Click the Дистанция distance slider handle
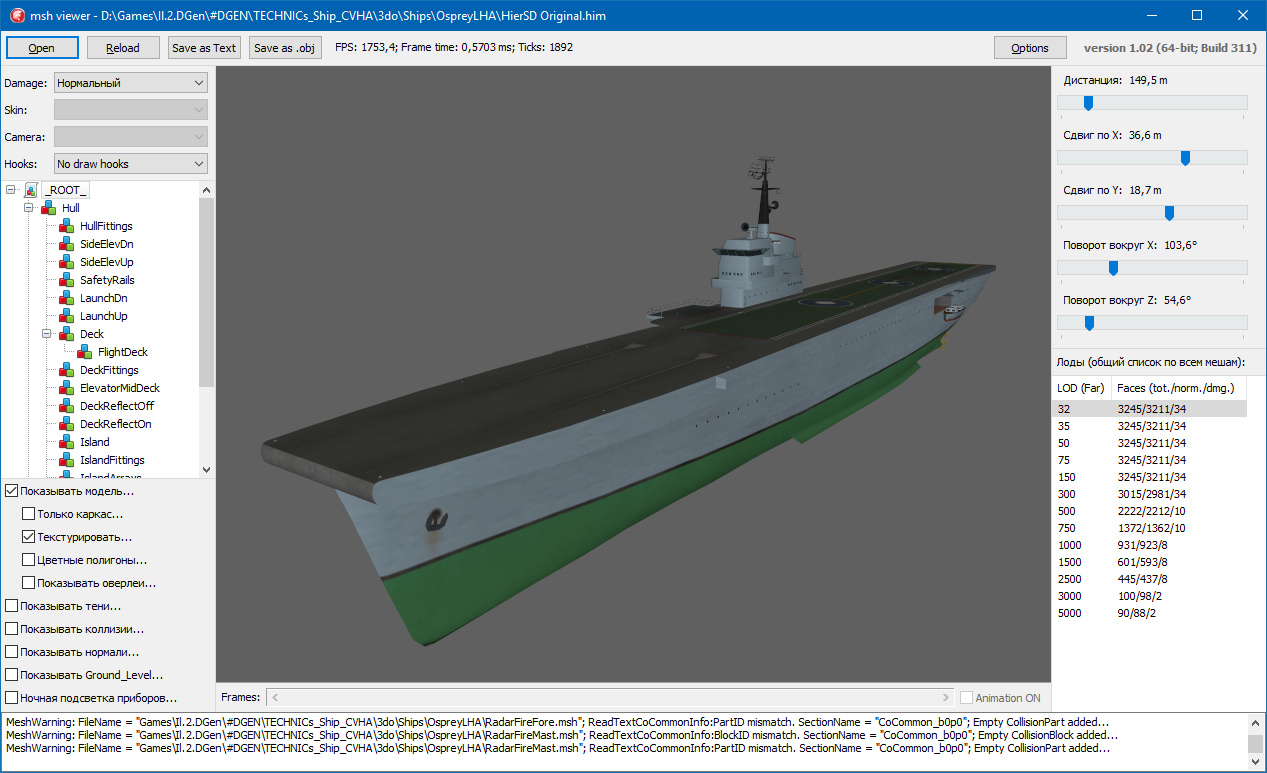The height and width of the screenshot is (773, 1267). (x=1088, y=102)
